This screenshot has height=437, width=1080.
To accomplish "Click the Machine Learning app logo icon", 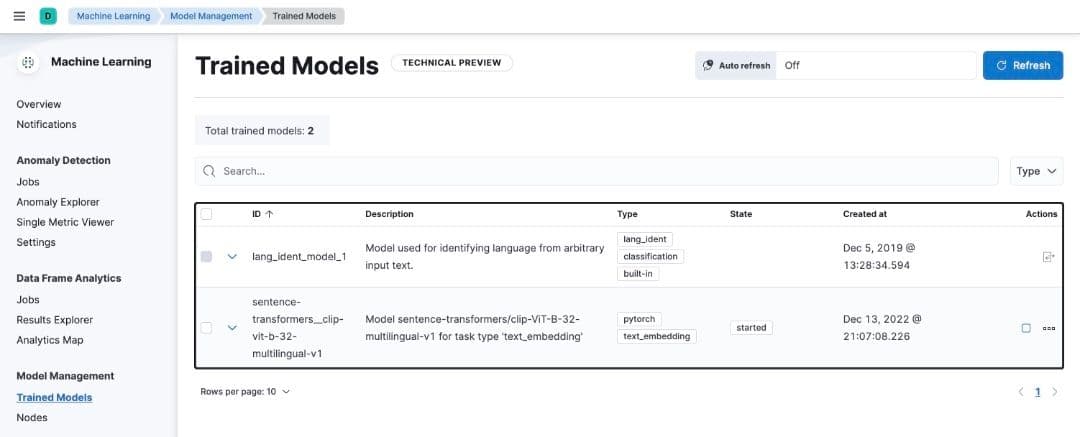I will click(29, 62).
